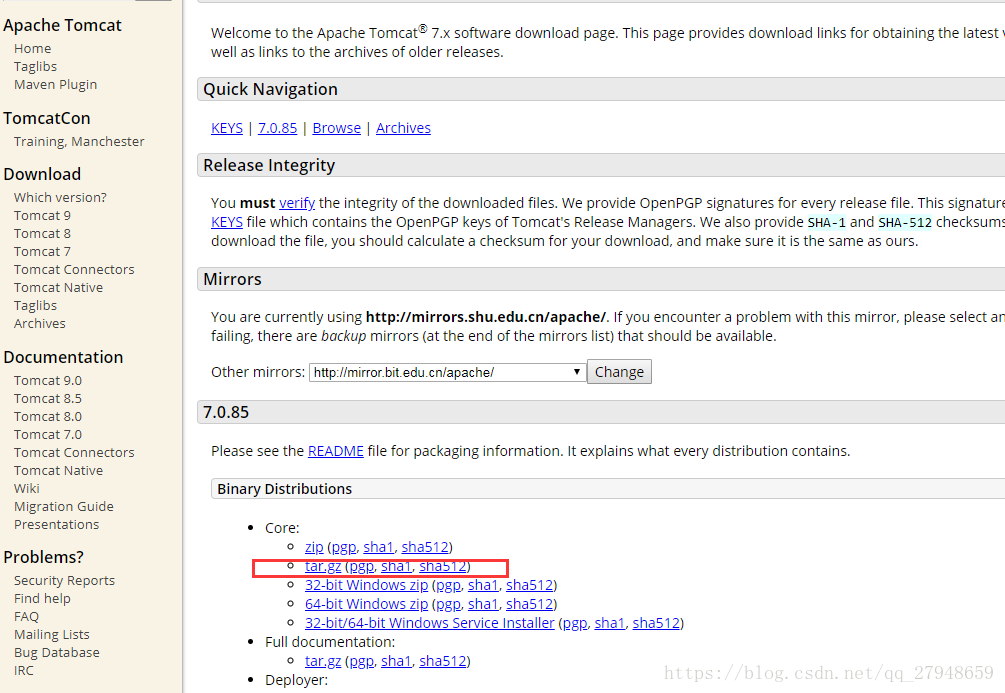Open Tomcat Connectors under Documentation

(x=74, y=453)
